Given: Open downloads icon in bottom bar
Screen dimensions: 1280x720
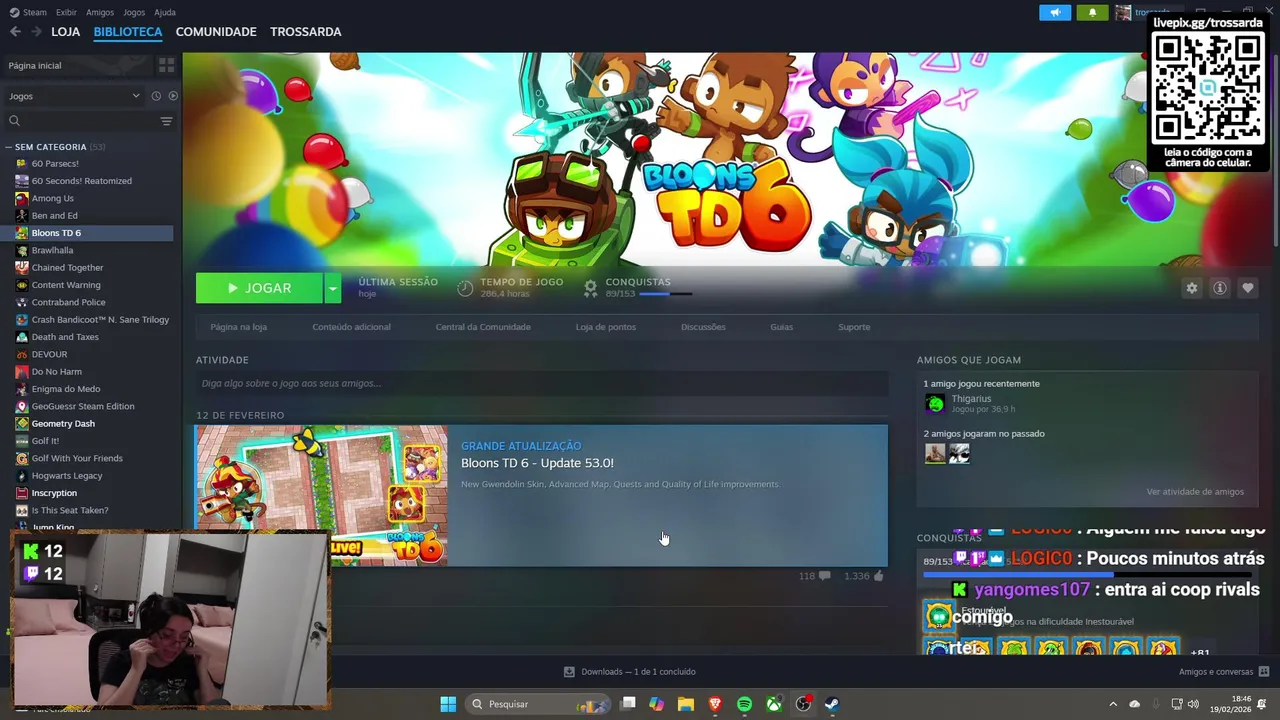Looking at the screenshot, I should [569, 672].
